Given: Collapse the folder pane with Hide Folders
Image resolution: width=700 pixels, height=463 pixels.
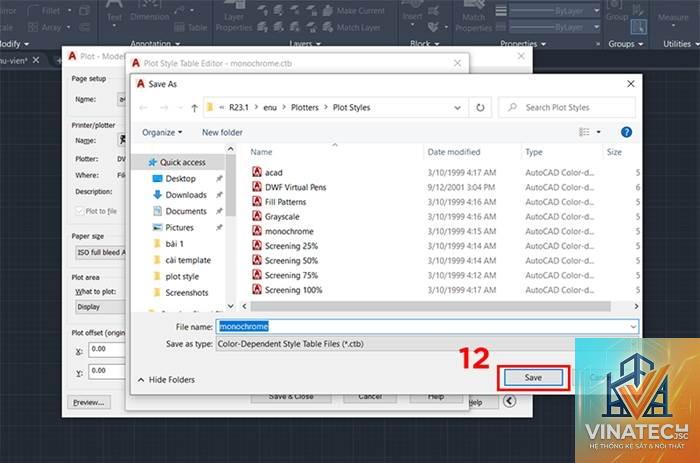Looking at the screenshot, I should click(x=166, y=380).
